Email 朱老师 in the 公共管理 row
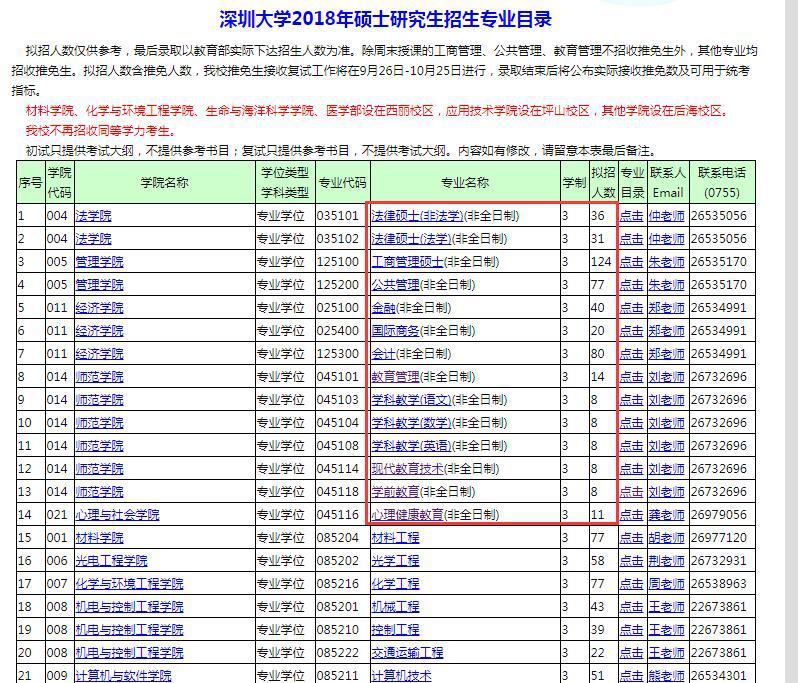 [x=667, y=284]
